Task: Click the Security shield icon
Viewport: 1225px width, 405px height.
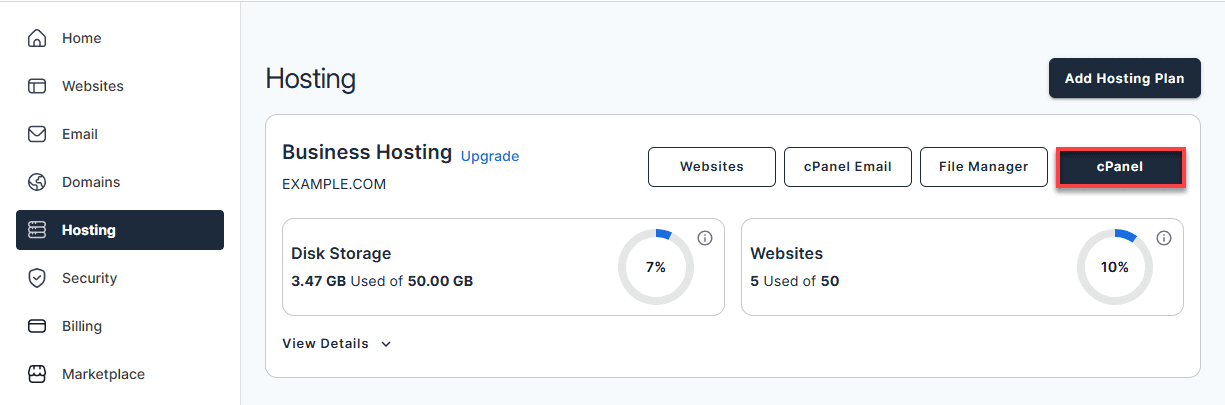Action: tap(37, 278)
